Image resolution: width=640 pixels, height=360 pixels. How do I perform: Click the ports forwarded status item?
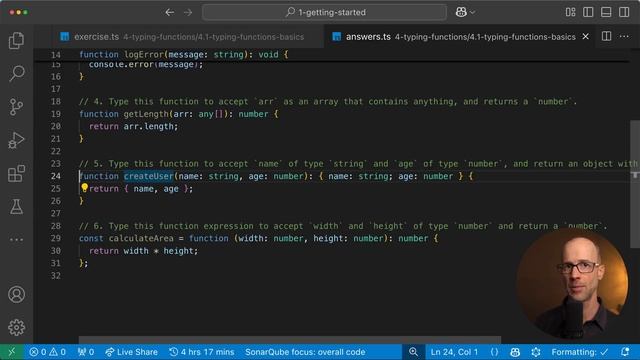(x=86, y=352)
